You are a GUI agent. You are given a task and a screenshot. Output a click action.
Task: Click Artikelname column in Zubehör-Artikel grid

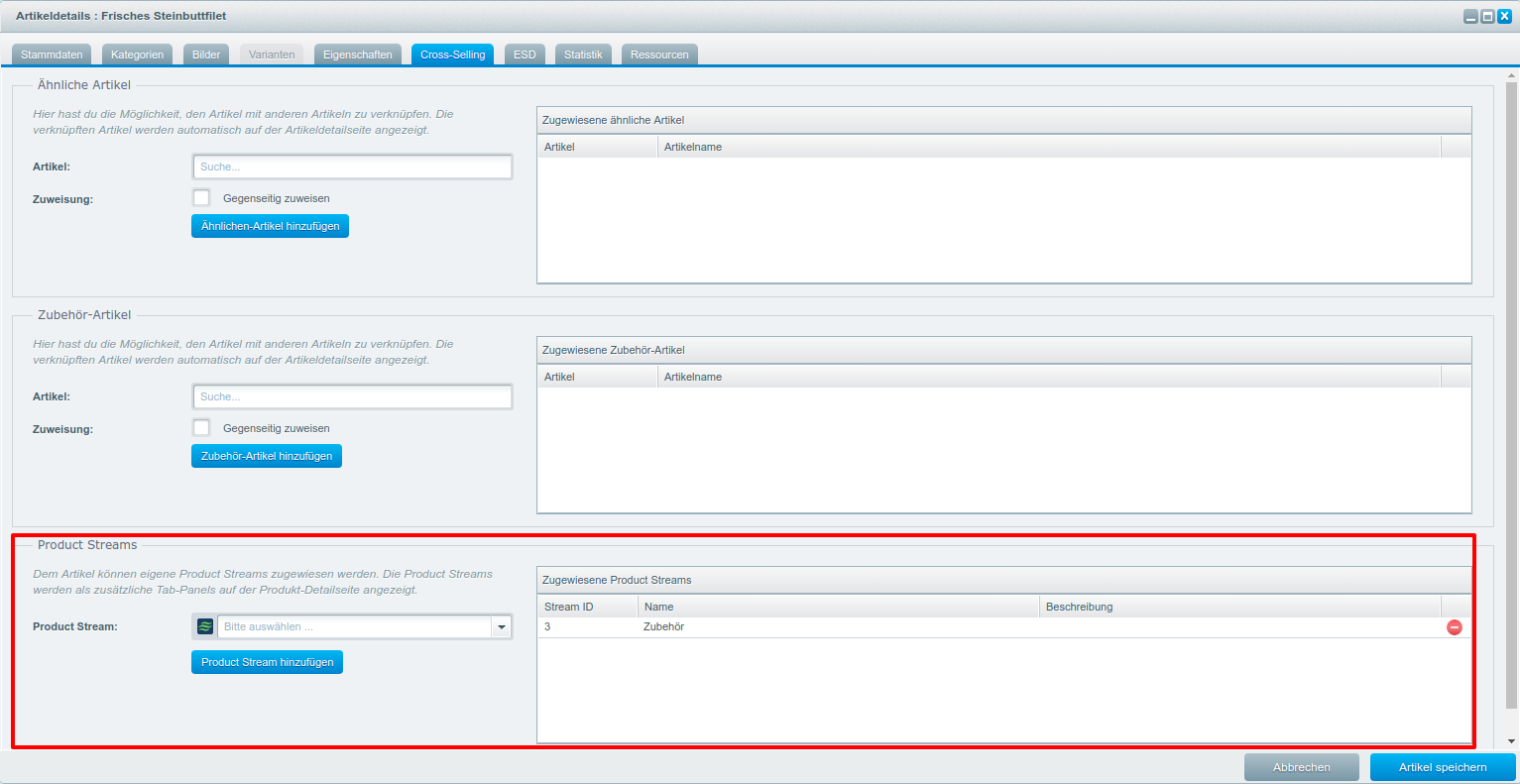[1049, 377]
